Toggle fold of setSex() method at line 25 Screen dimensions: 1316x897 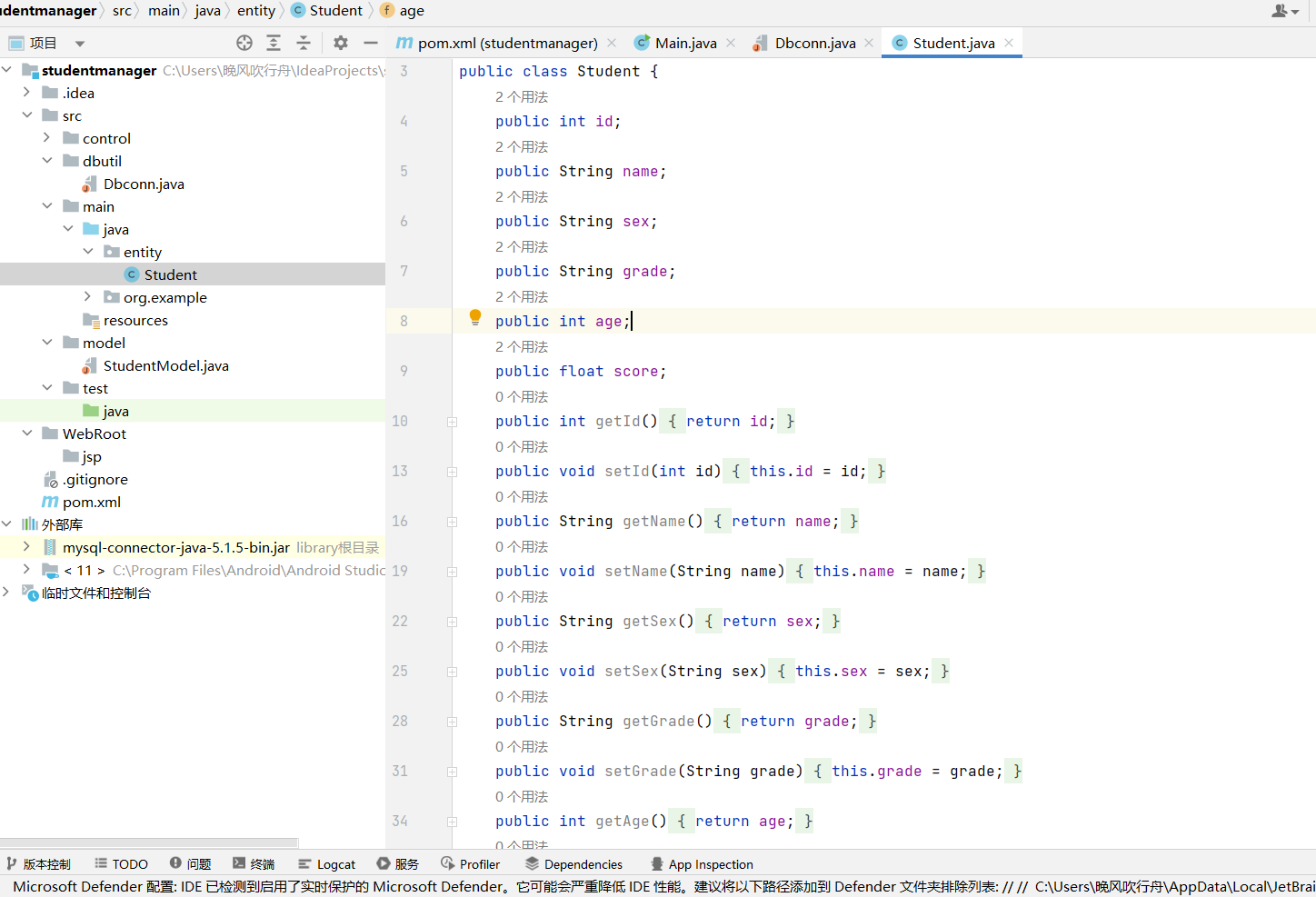(x=452, y=672)
